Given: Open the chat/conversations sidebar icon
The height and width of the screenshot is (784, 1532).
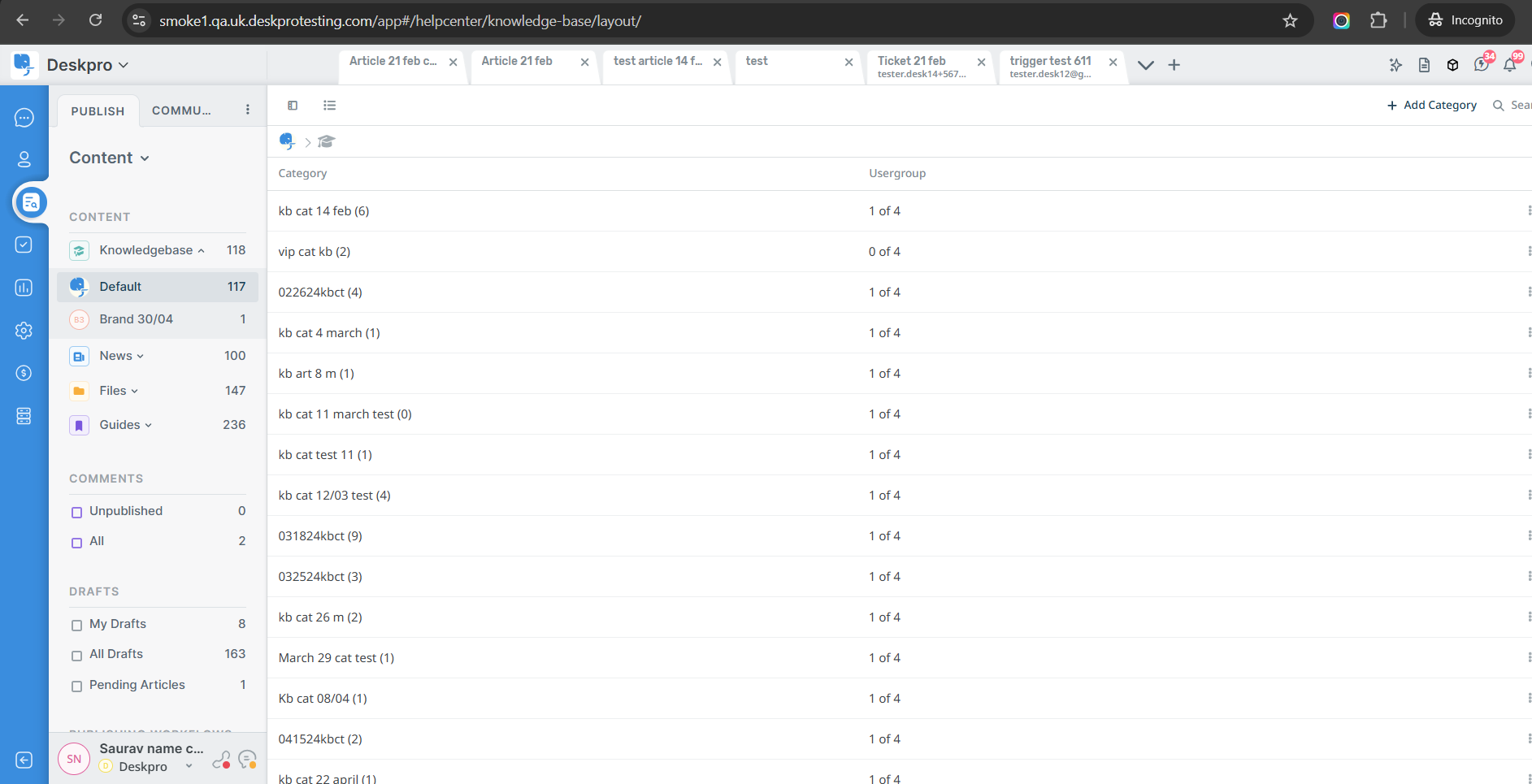Looking at the screenshot, I should click(24, 117).
